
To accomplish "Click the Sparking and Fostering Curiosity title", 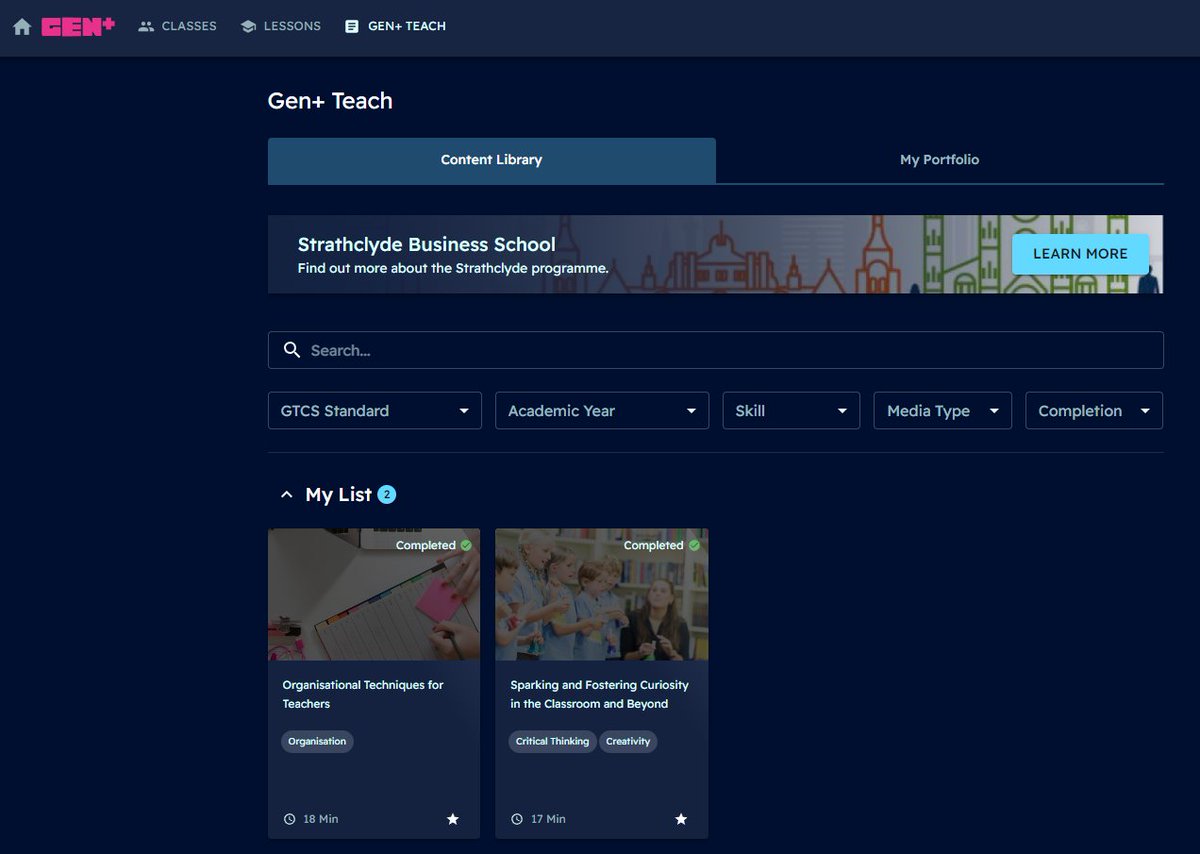I will pos(599,695).
